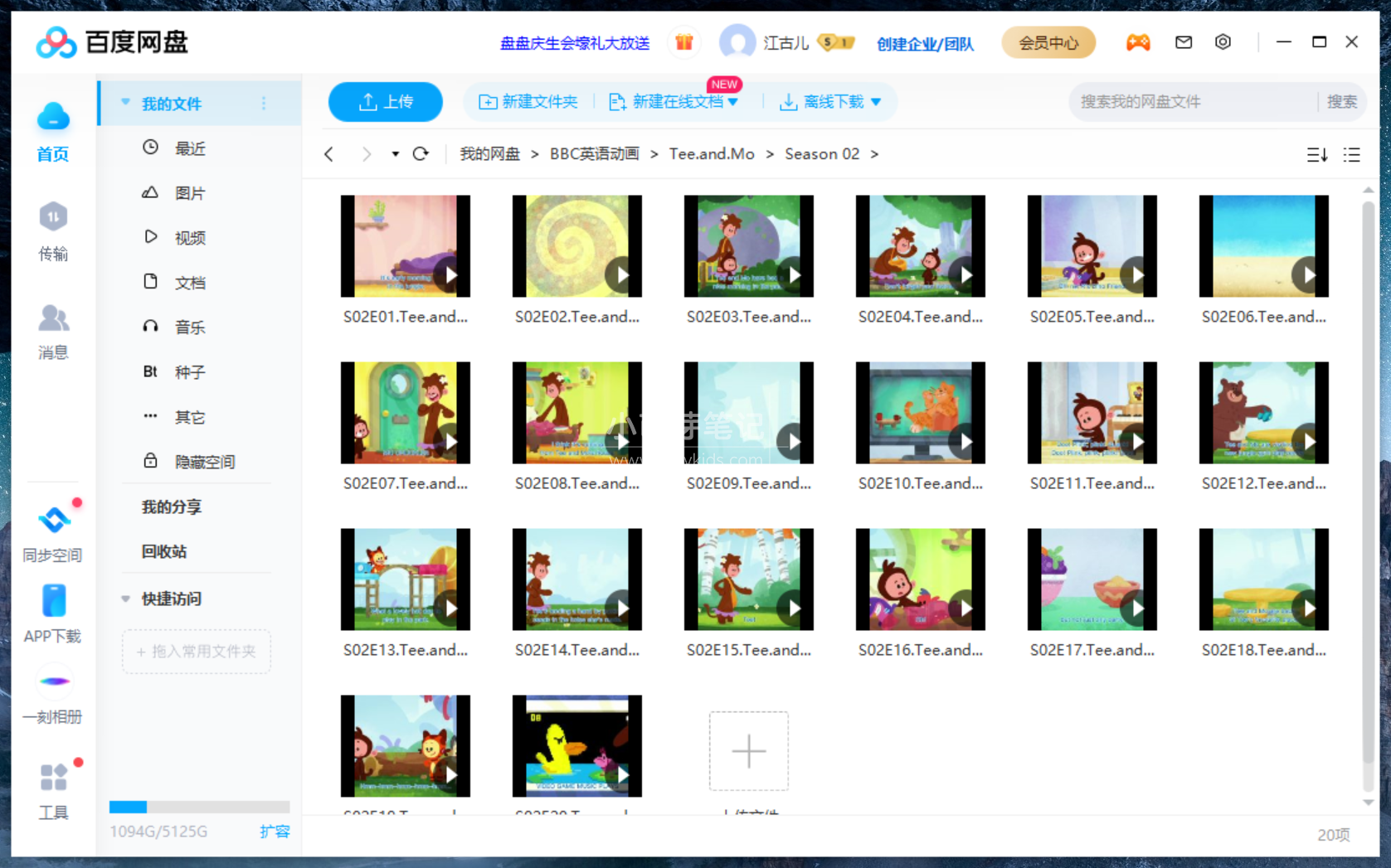Open the 消息 (Messages) panel
This screenshot has height=868, width=1391.
pos(52,332)
